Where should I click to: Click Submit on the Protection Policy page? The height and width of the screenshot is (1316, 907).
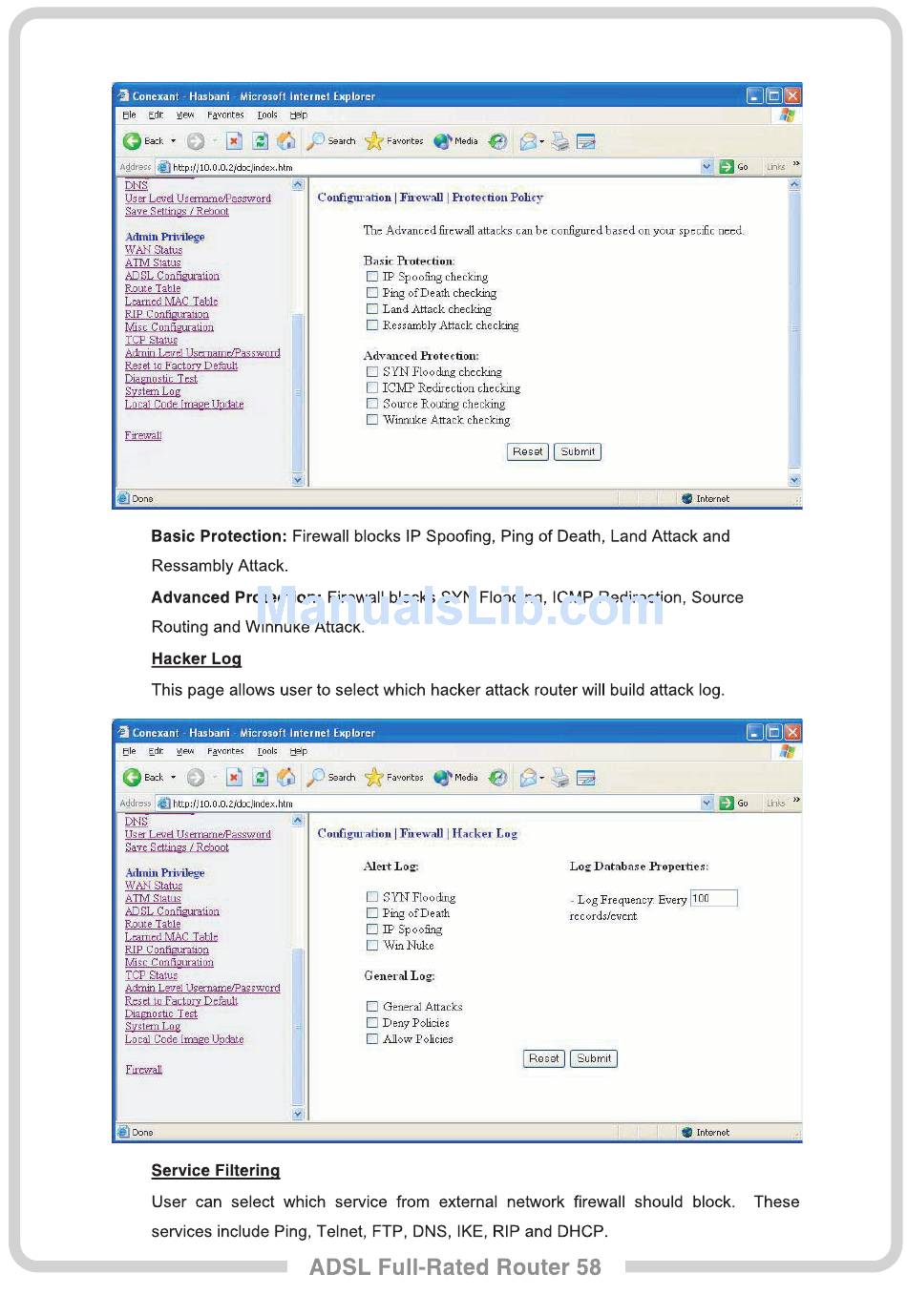tap(578, 452)
